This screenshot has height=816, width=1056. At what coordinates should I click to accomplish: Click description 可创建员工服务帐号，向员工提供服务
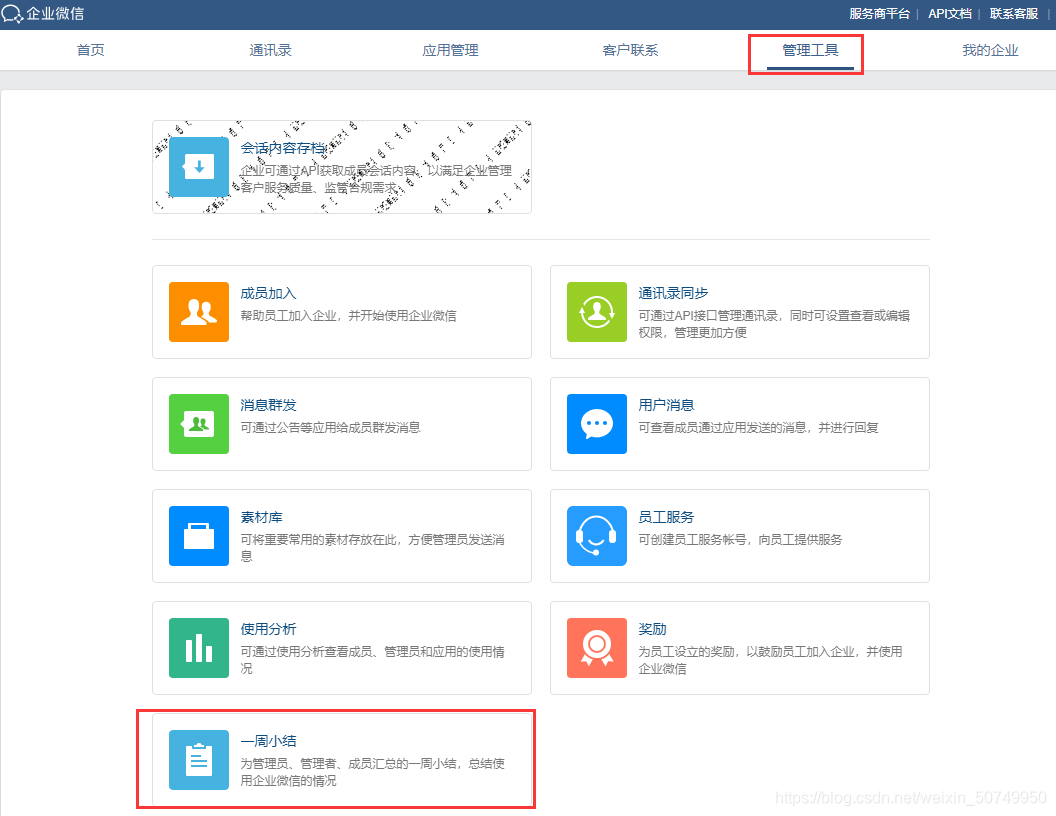[740, 539]
